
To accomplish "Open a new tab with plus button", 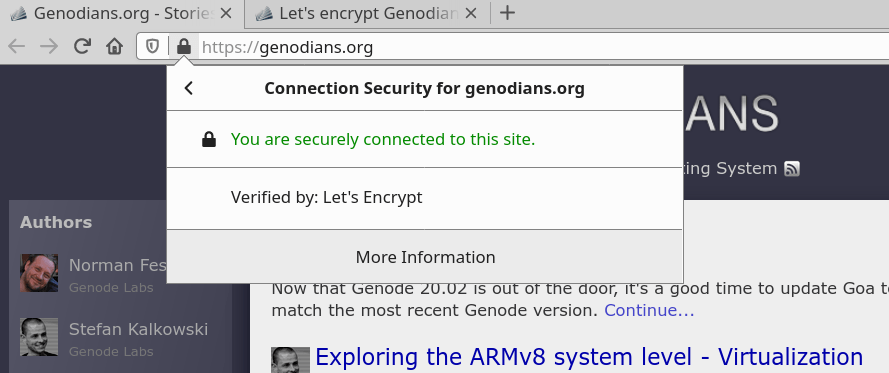I will click(507, 13).
